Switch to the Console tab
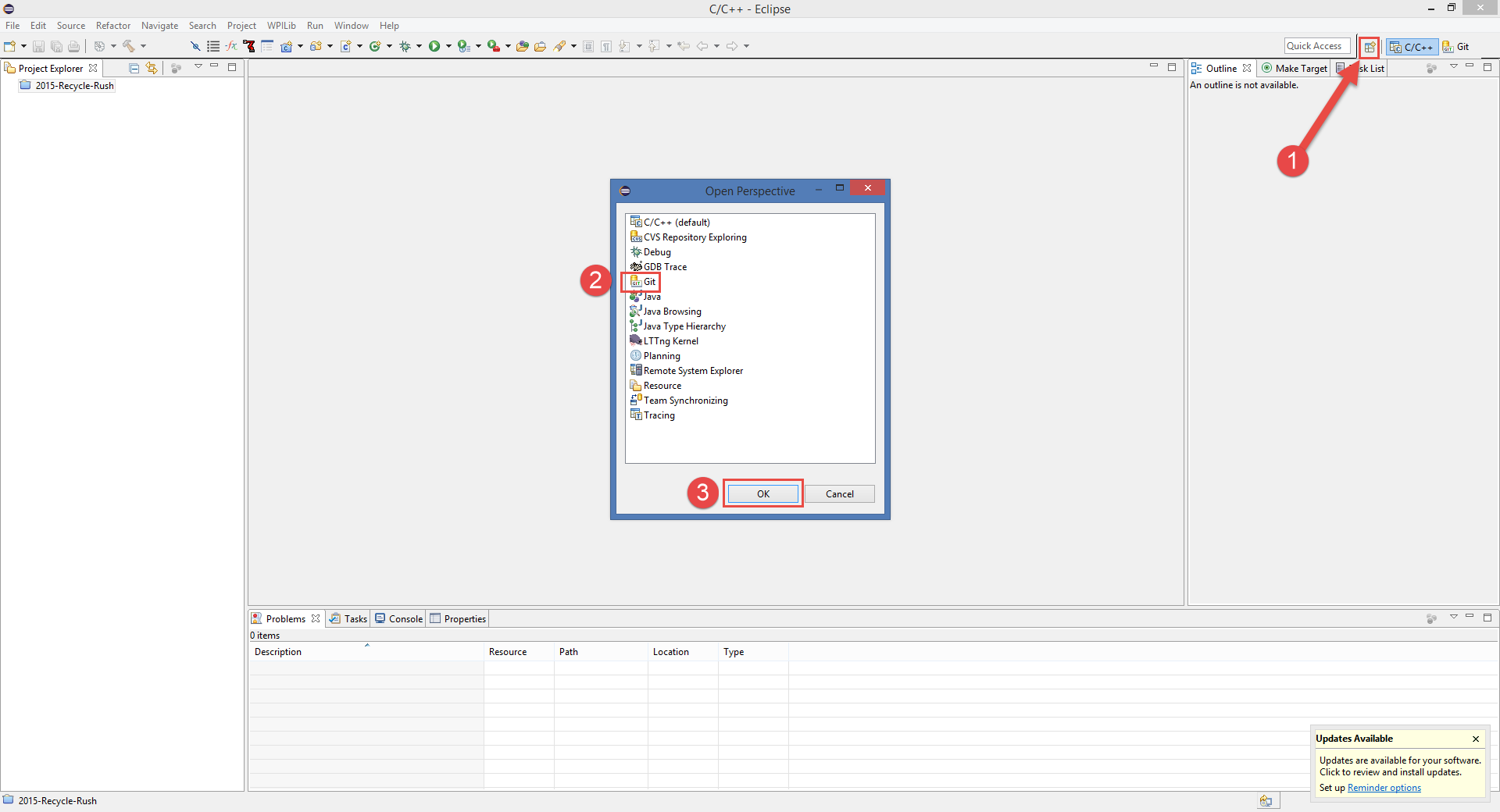This screenshot has height=812, width=1500. [x=398, y=619]
